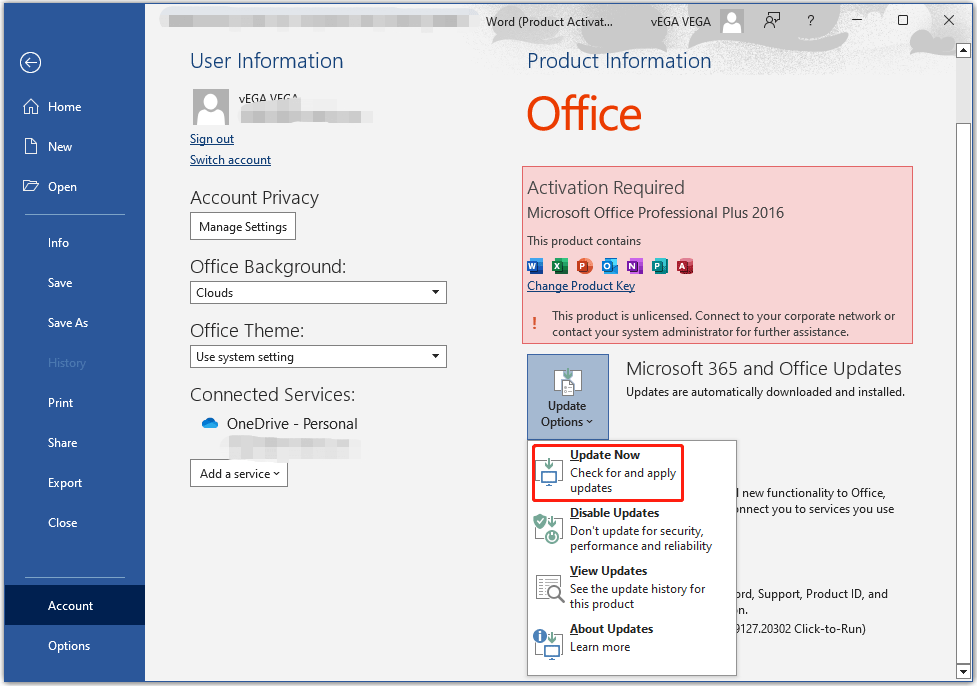The width and height of the screenshot is (977, 686).
Task: Select the Excel icon in the product list
Action: pyautogui.click(x=559, y=266)
